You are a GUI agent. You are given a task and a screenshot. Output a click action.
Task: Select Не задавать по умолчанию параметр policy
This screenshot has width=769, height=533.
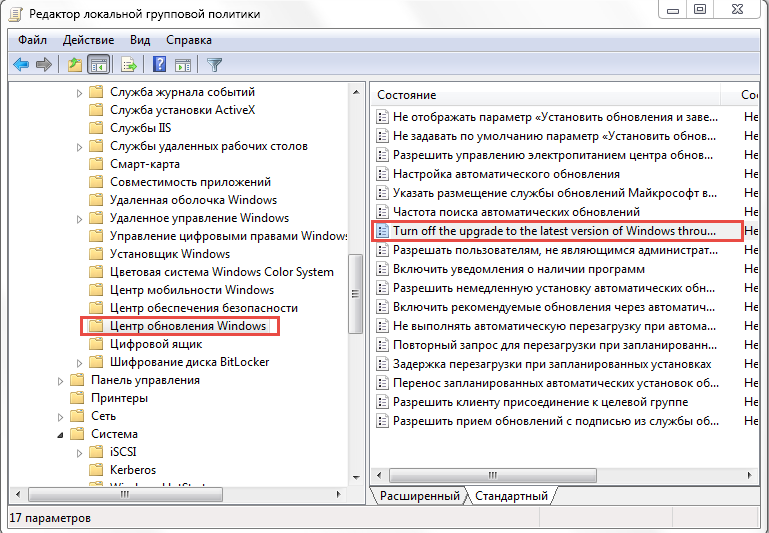pos(554,136)
